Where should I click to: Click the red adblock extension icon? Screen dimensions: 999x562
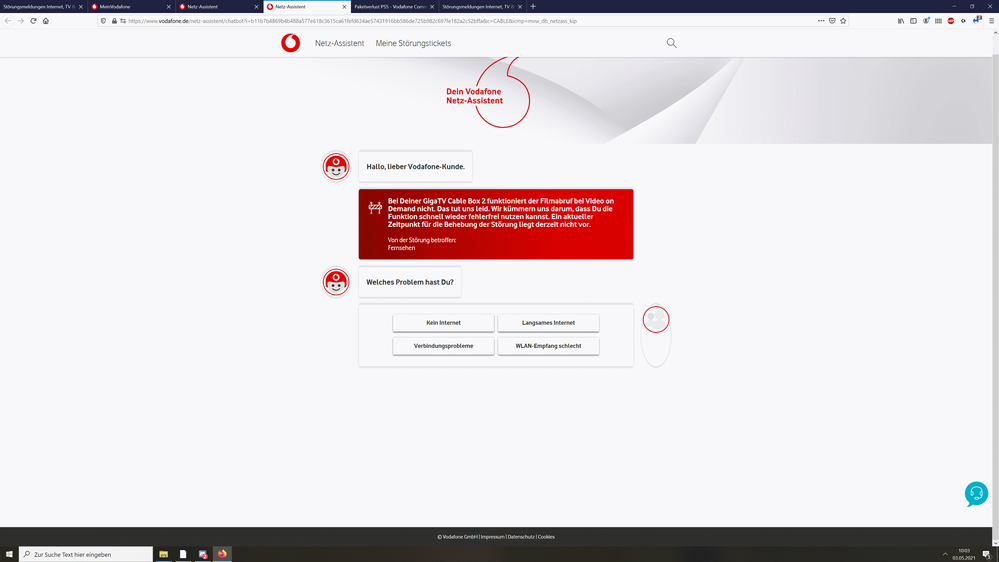coord(951,20)
